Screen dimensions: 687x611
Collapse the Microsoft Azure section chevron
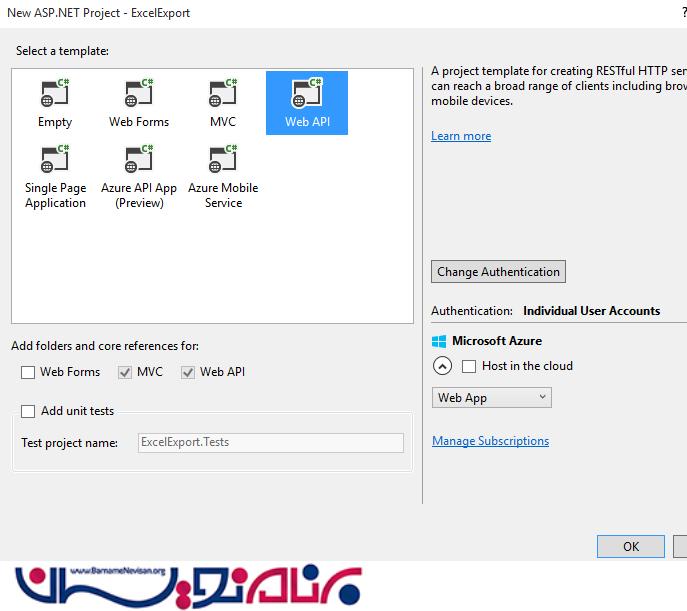(442, 366)
